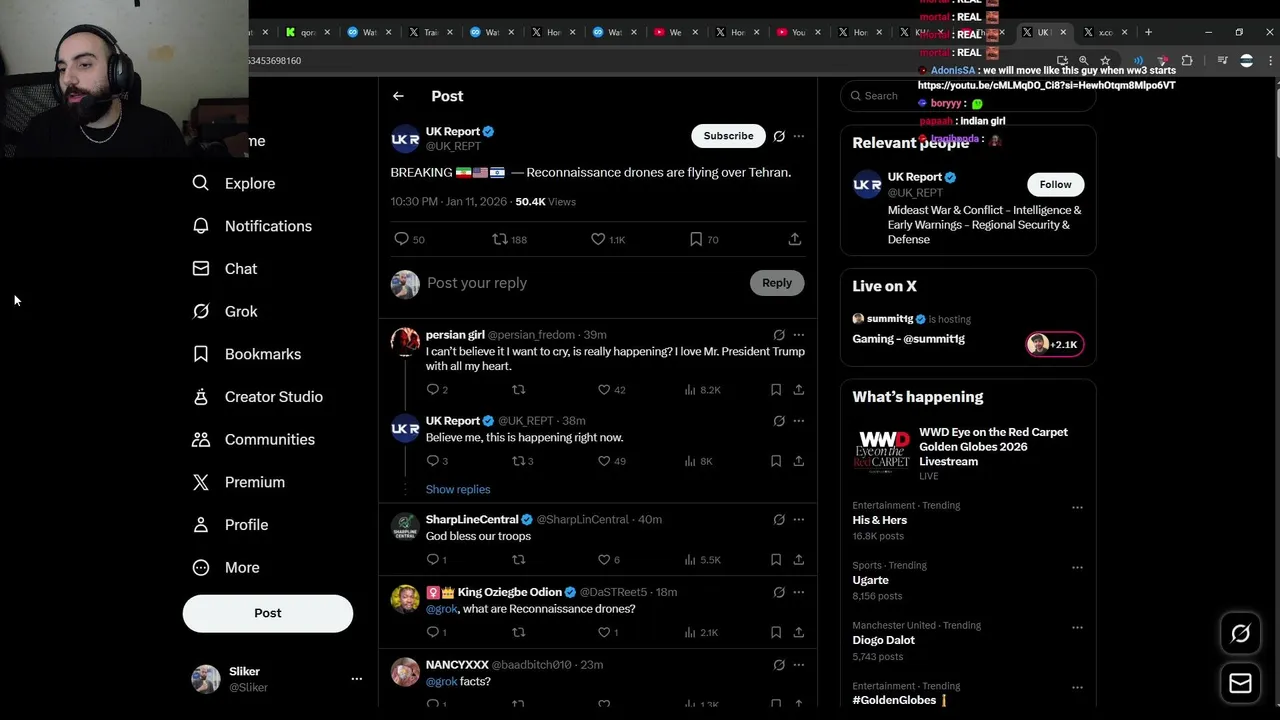This screenshot has height=720, width=1280.
Task: Open WWD Golden Globes 2026 Livestream
Action: [x=968, y=453]
